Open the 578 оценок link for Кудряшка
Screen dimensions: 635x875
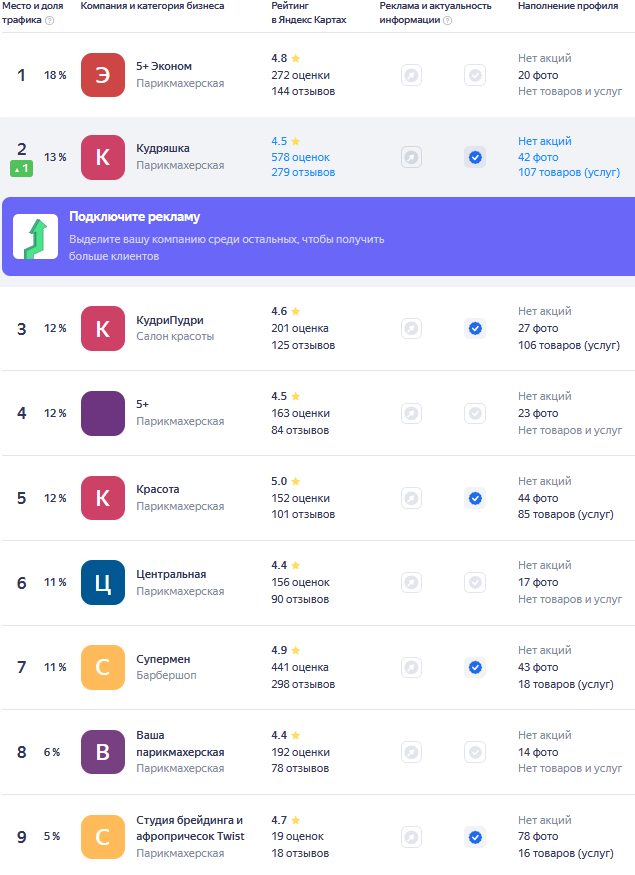[x=301, y=157]
